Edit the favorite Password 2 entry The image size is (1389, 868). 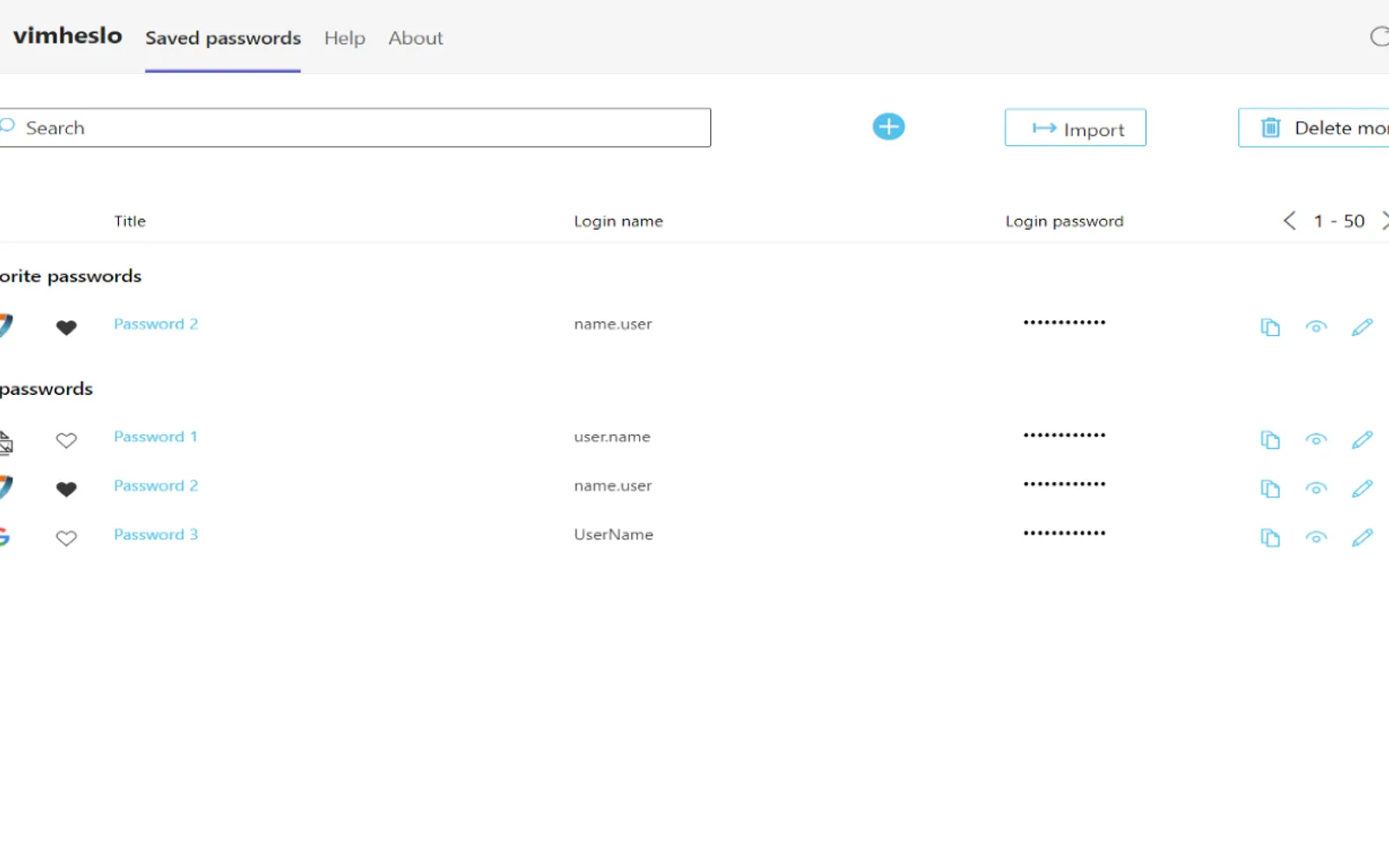(x=1362, y=327)
